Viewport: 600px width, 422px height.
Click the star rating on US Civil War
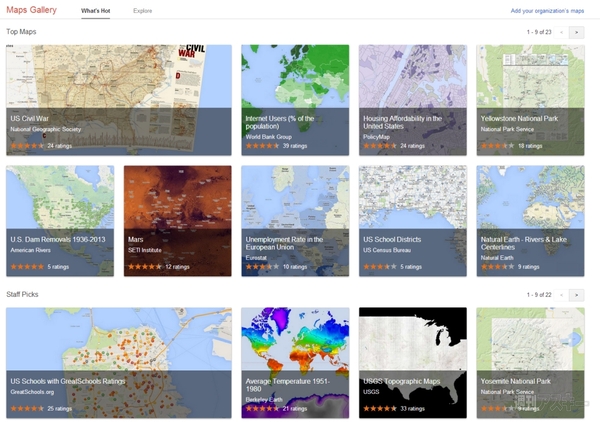point(27,146)
